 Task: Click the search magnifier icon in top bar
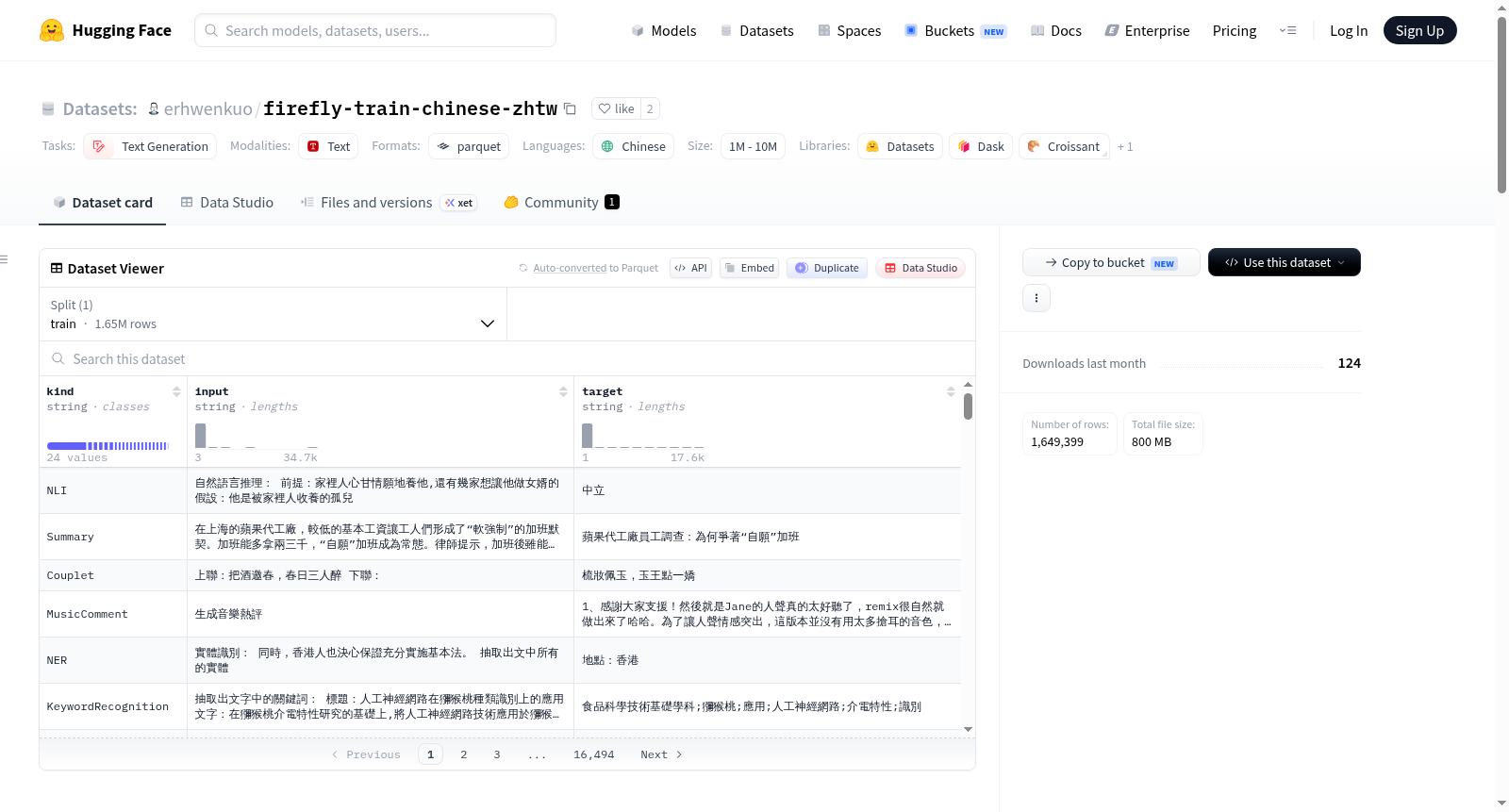click(x=212, y=30)
